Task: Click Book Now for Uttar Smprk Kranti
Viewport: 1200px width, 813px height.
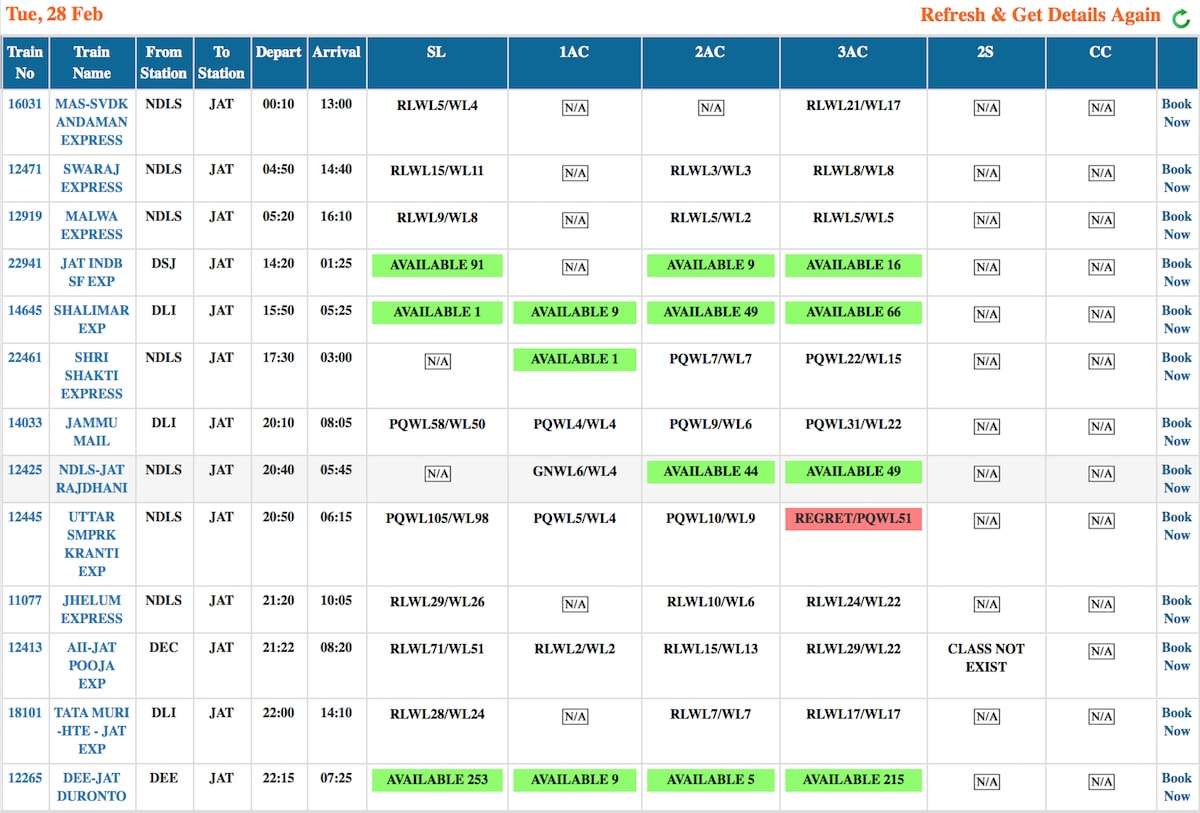Action: (x=1176, y=526)
